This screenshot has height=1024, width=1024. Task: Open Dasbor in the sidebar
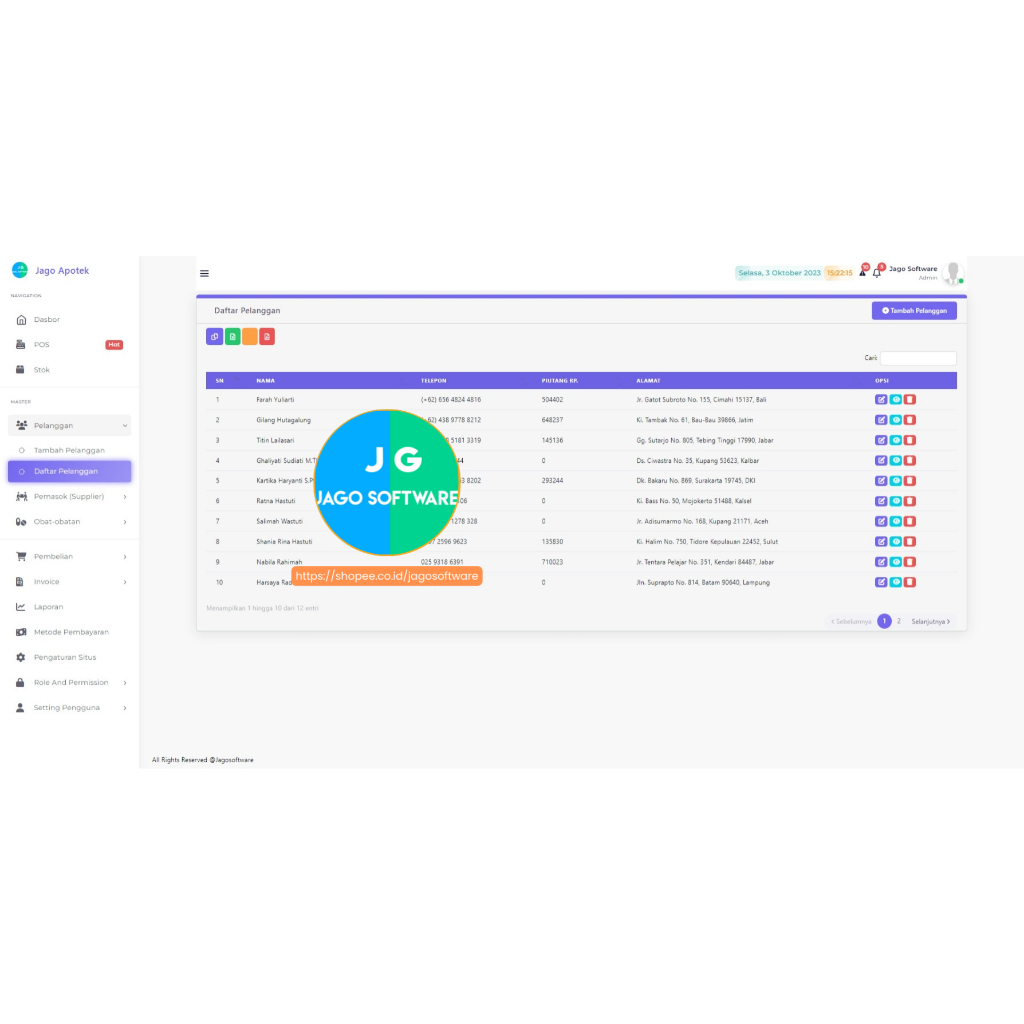tap(70, 319)
